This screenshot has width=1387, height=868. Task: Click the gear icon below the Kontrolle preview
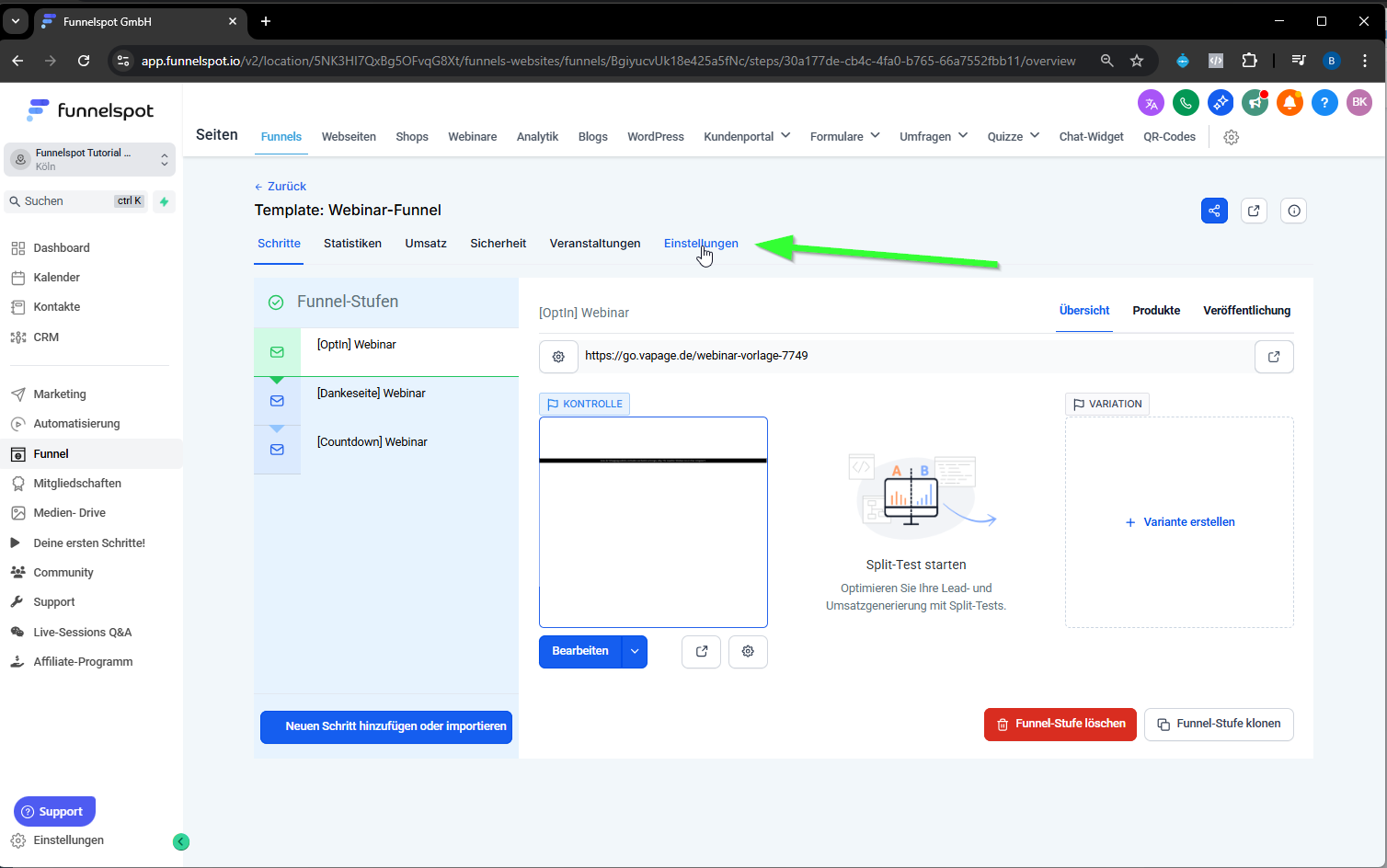point(748,651)
